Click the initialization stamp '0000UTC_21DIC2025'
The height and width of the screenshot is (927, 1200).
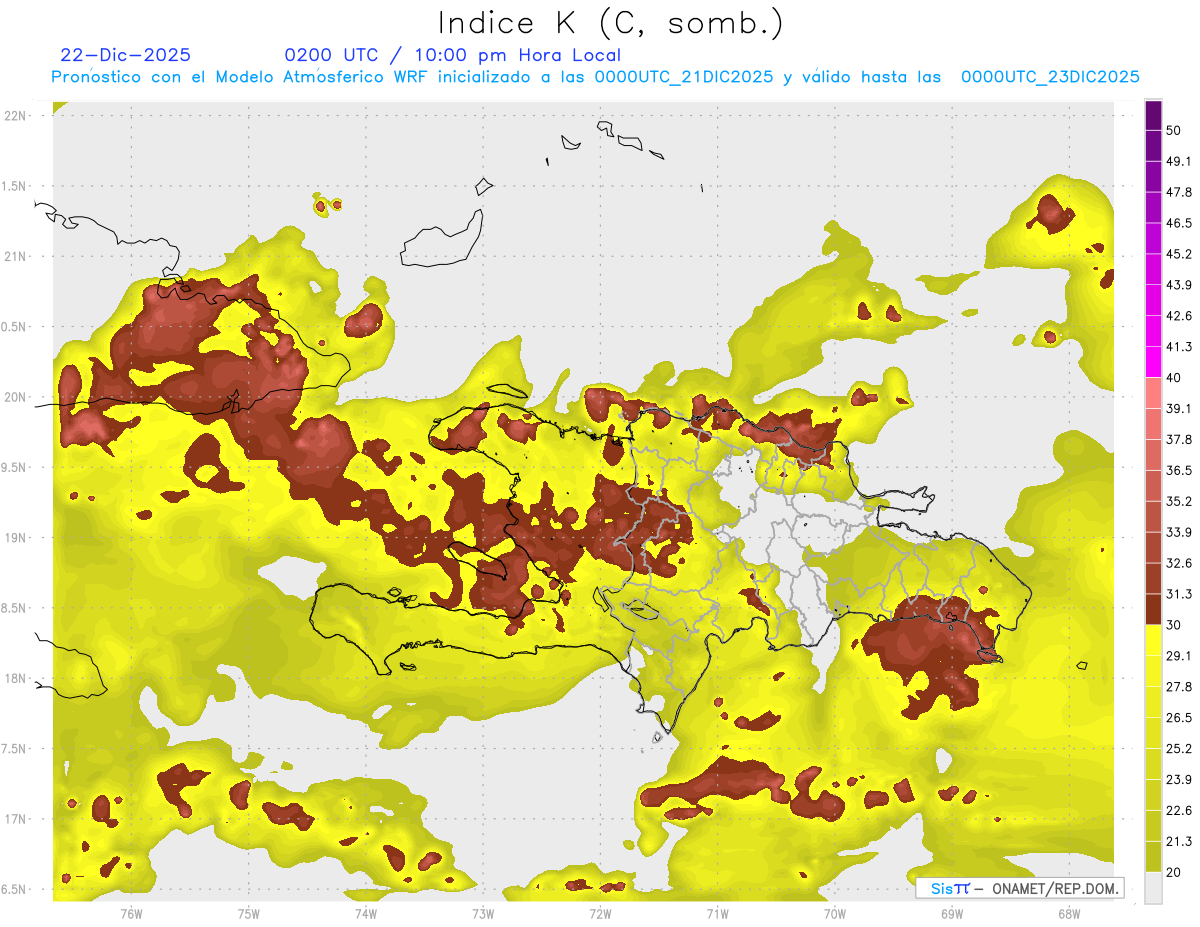(x=684, y=77)
